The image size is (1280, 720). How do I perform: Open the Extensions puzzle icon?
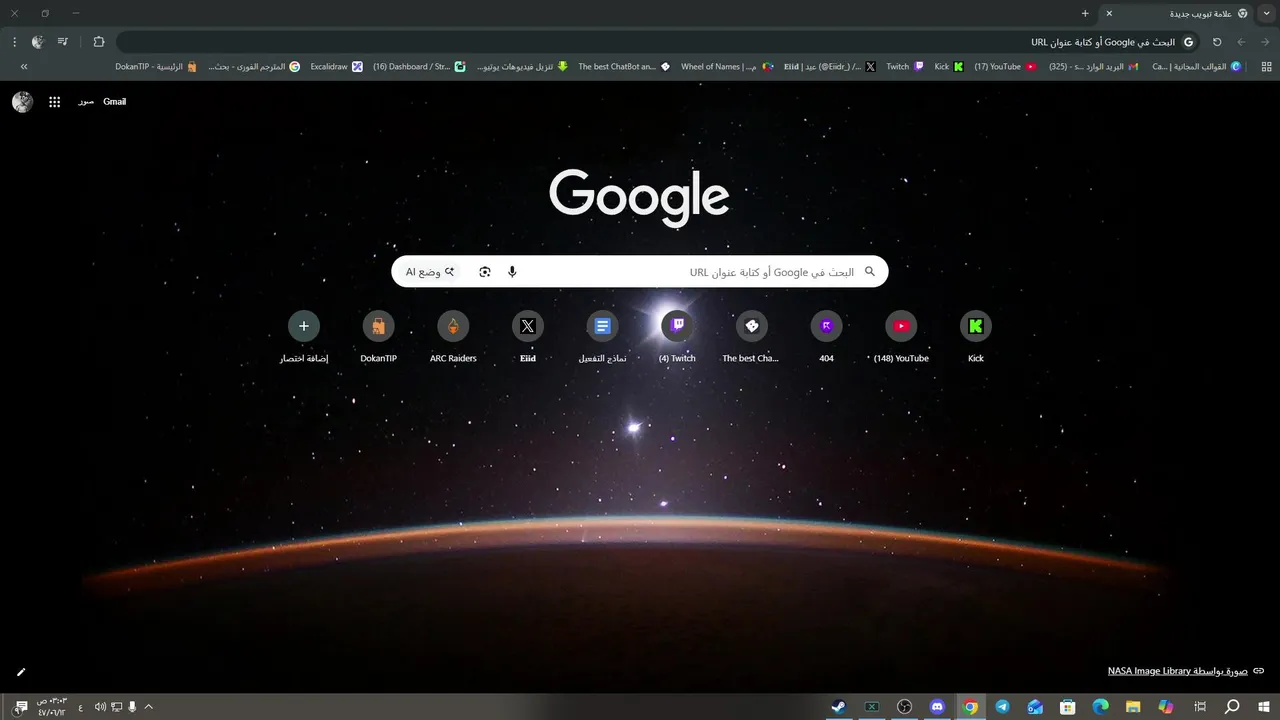tap(99, 42)
